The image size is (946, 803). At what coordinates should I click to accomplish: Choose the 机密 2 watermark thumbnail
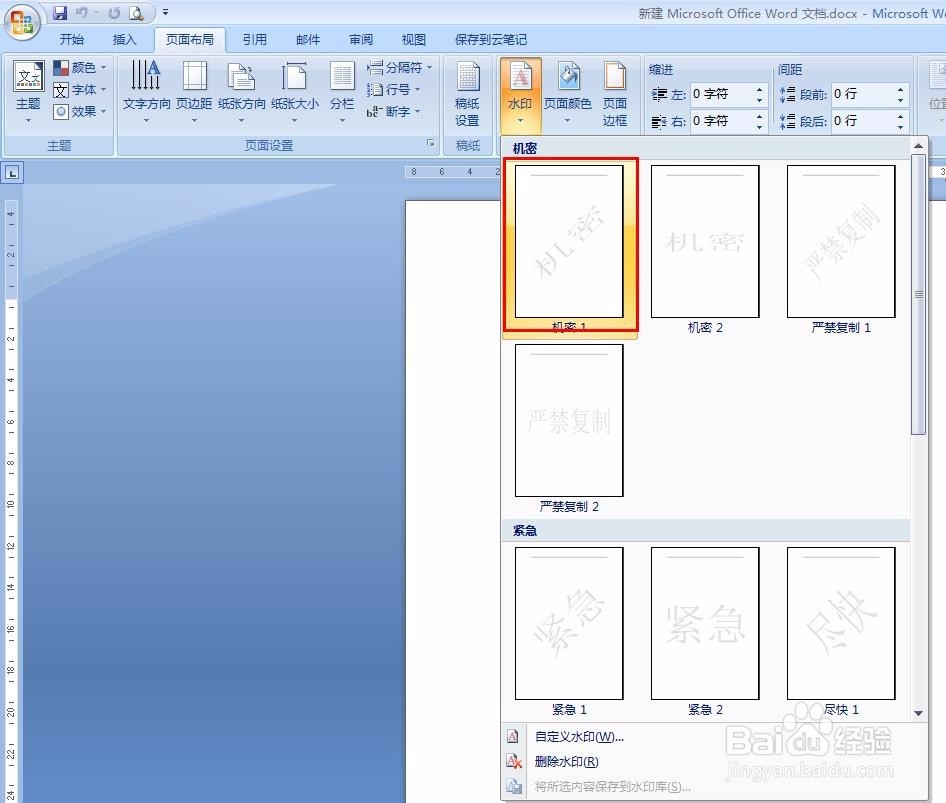pyautogui.click(x=705, y=242)
